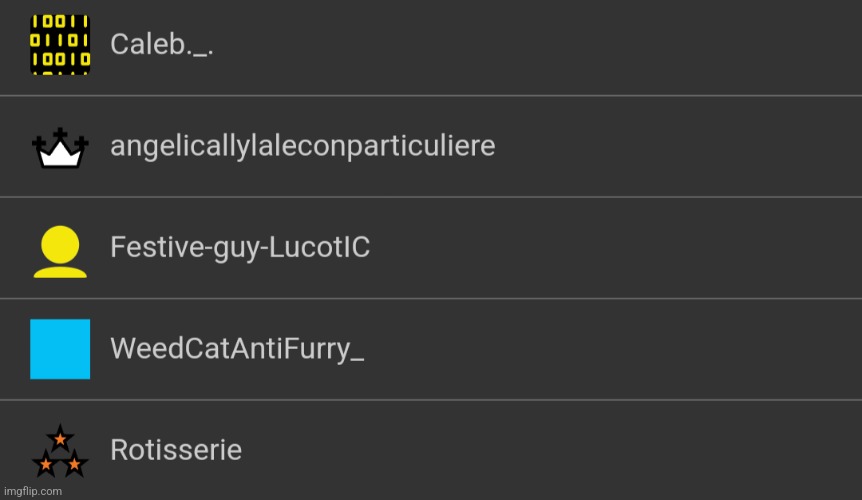Select the empty area of Caleb._.'s row
The height and width of the screenshot is (500, 862).
(600, 45)
